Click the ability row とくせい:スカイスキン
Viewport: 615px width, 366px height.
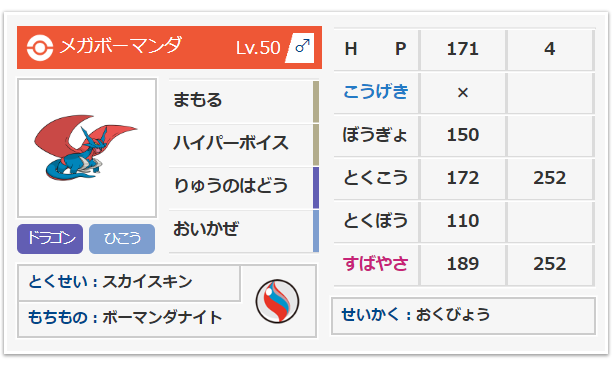pyautogui.click(x=129, y=282)
